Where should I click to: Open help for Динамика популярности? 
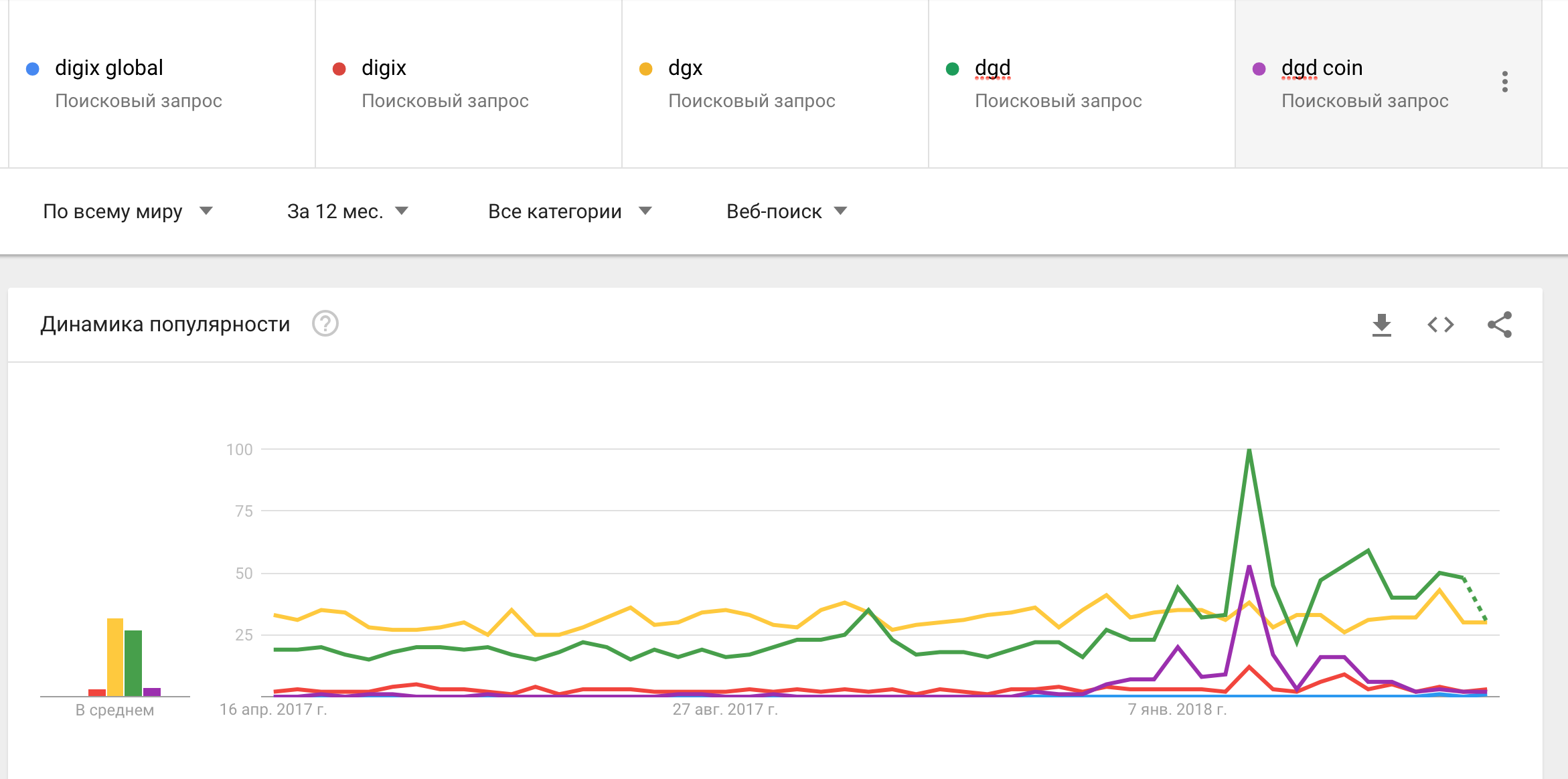[325, 324]
